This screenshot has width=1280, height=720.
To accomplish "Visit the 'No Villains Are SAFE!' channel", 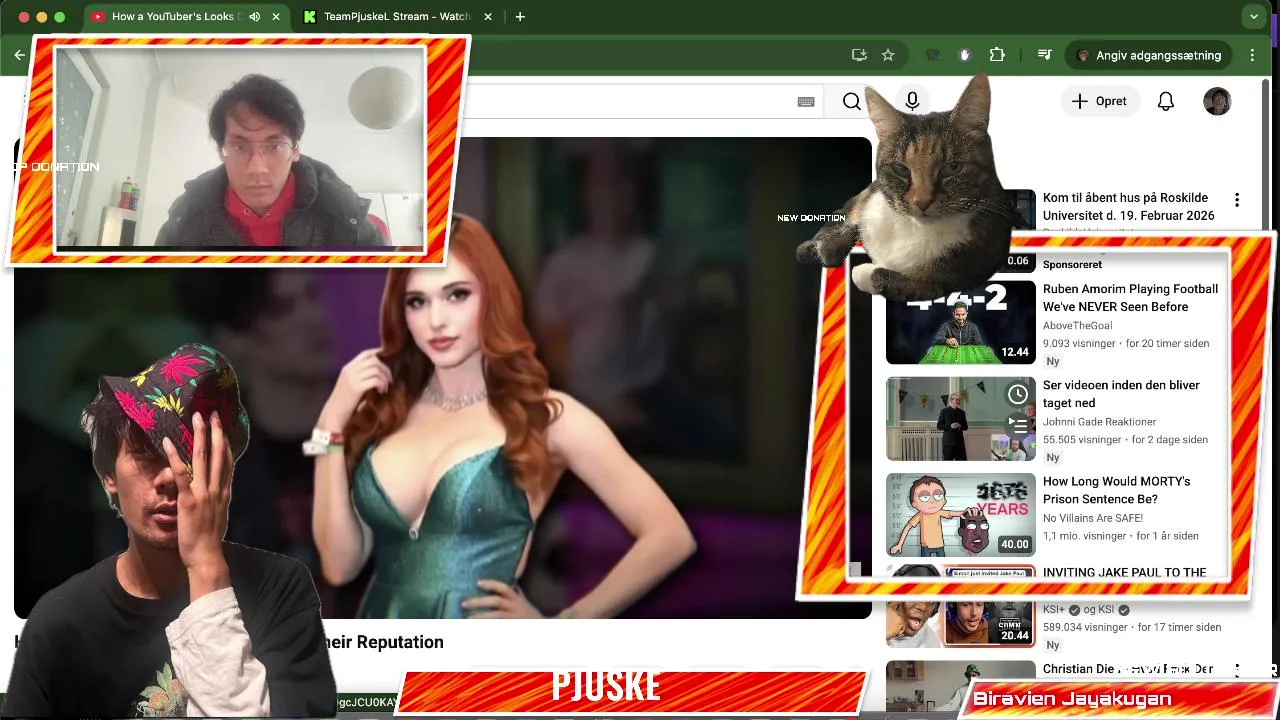I will tap(1093, 518).
